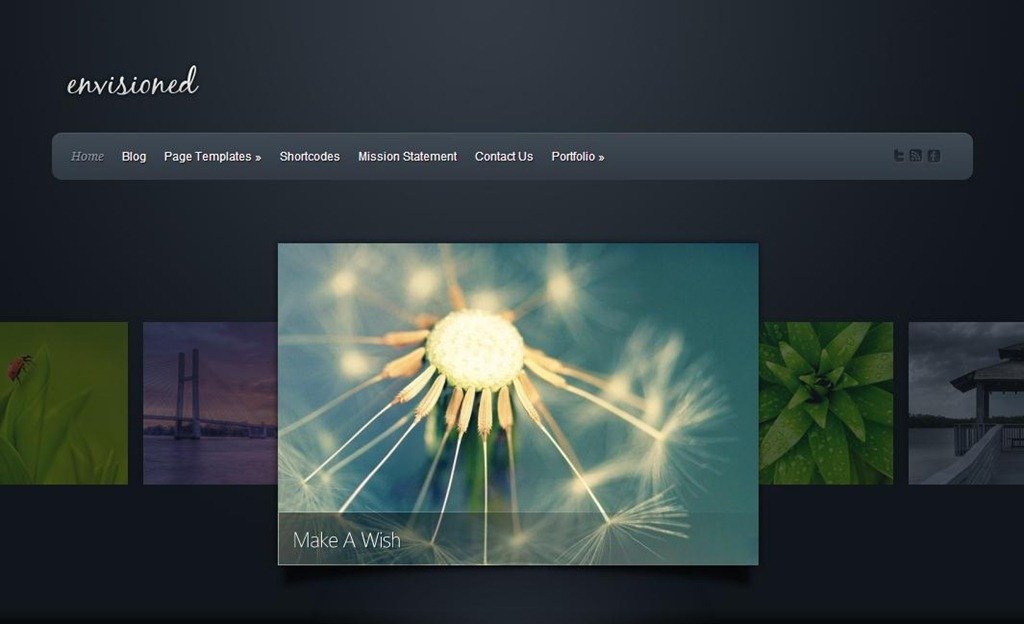Image resolution: width=1024 pixels, height=624 pixels.
Task: Open the Contact Us page
Action: click(504, 157)
